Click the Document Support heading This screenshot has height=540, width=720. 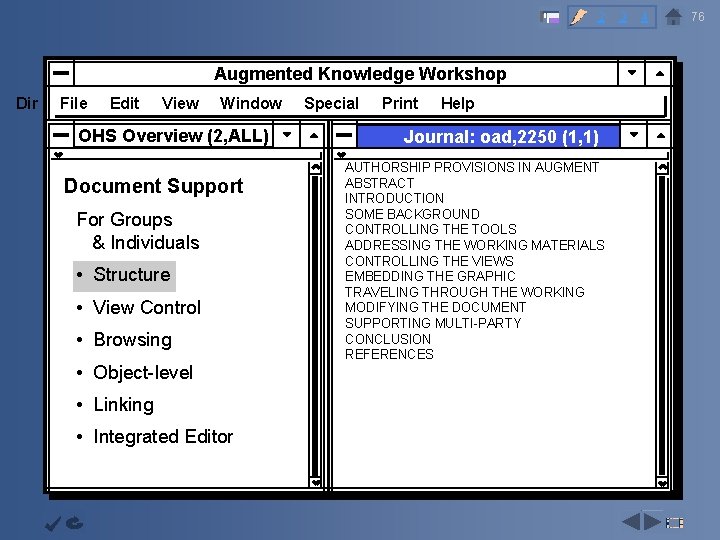click(x=153, y=186)
